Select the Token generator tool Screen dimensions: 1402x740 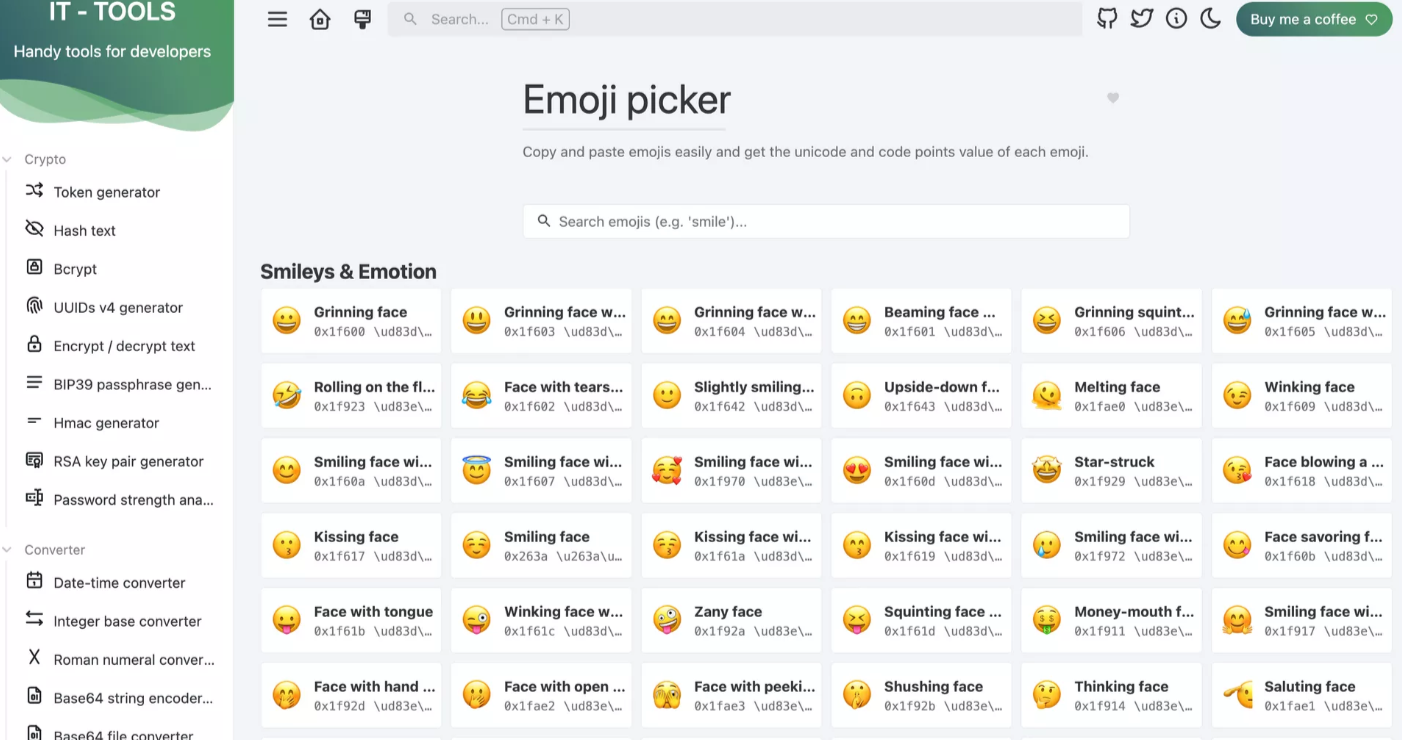tap(106, 191)
